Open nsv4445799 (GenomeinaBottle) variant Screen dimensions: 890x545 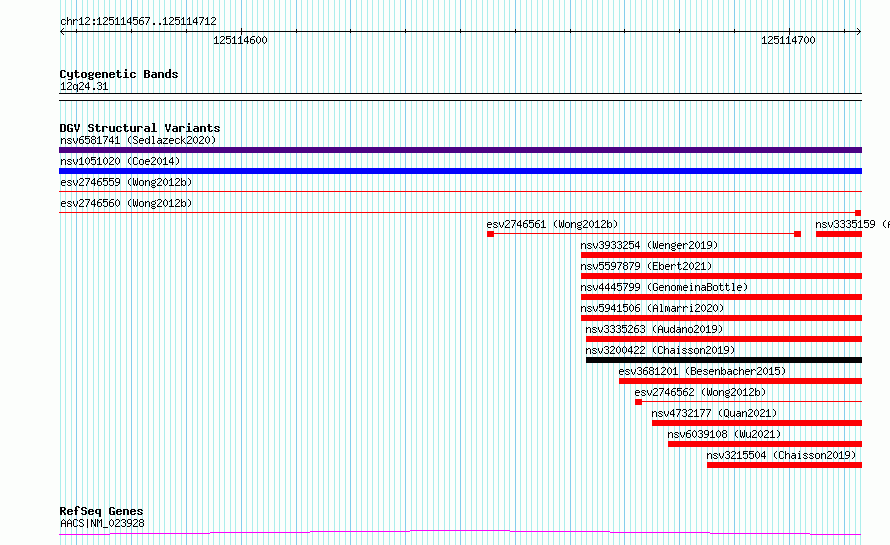(x=664, y=287)
